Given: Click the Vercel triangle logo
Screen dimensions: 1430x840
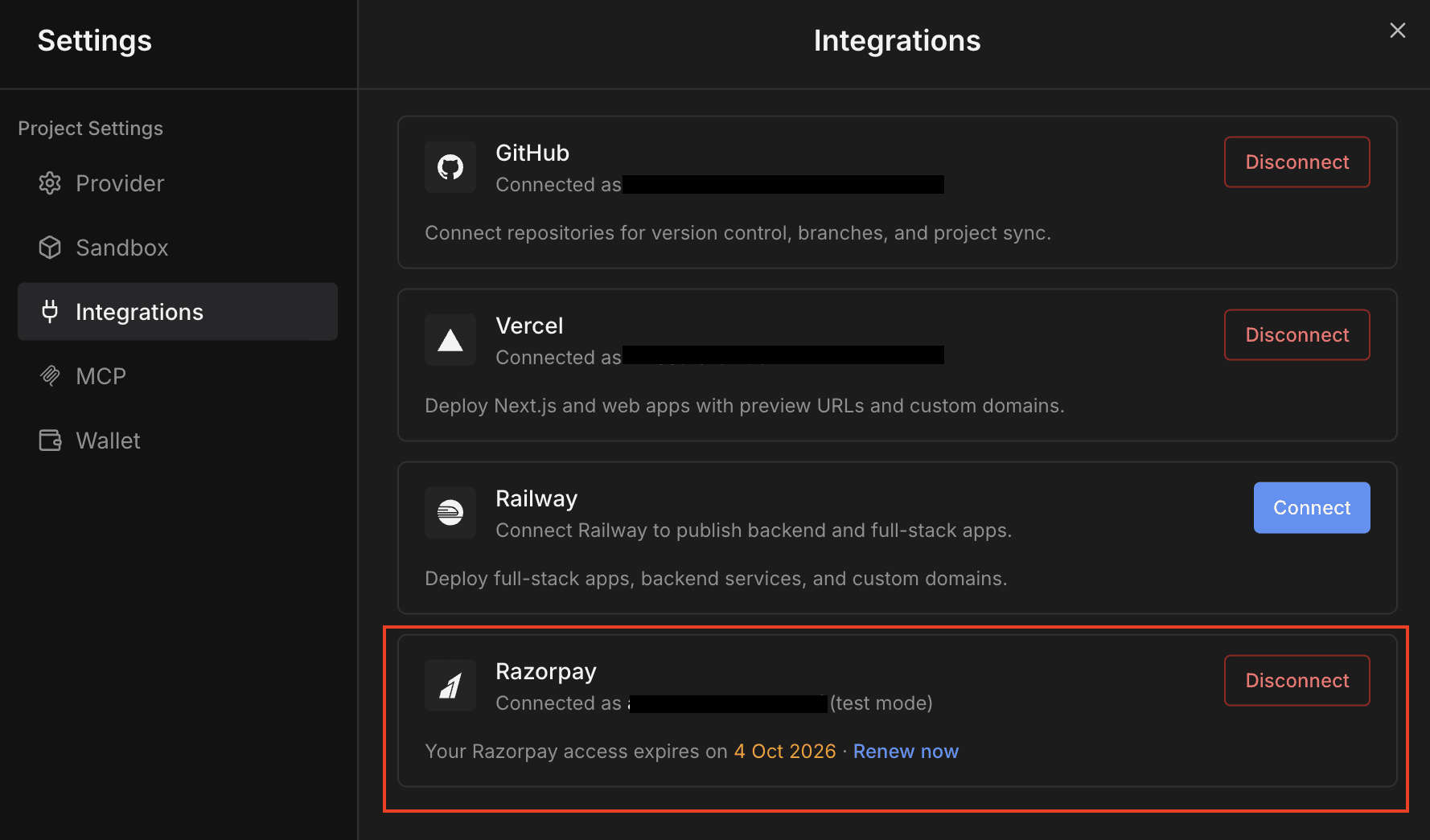Looking at the screenshot, I should click(x=450, y=340).
